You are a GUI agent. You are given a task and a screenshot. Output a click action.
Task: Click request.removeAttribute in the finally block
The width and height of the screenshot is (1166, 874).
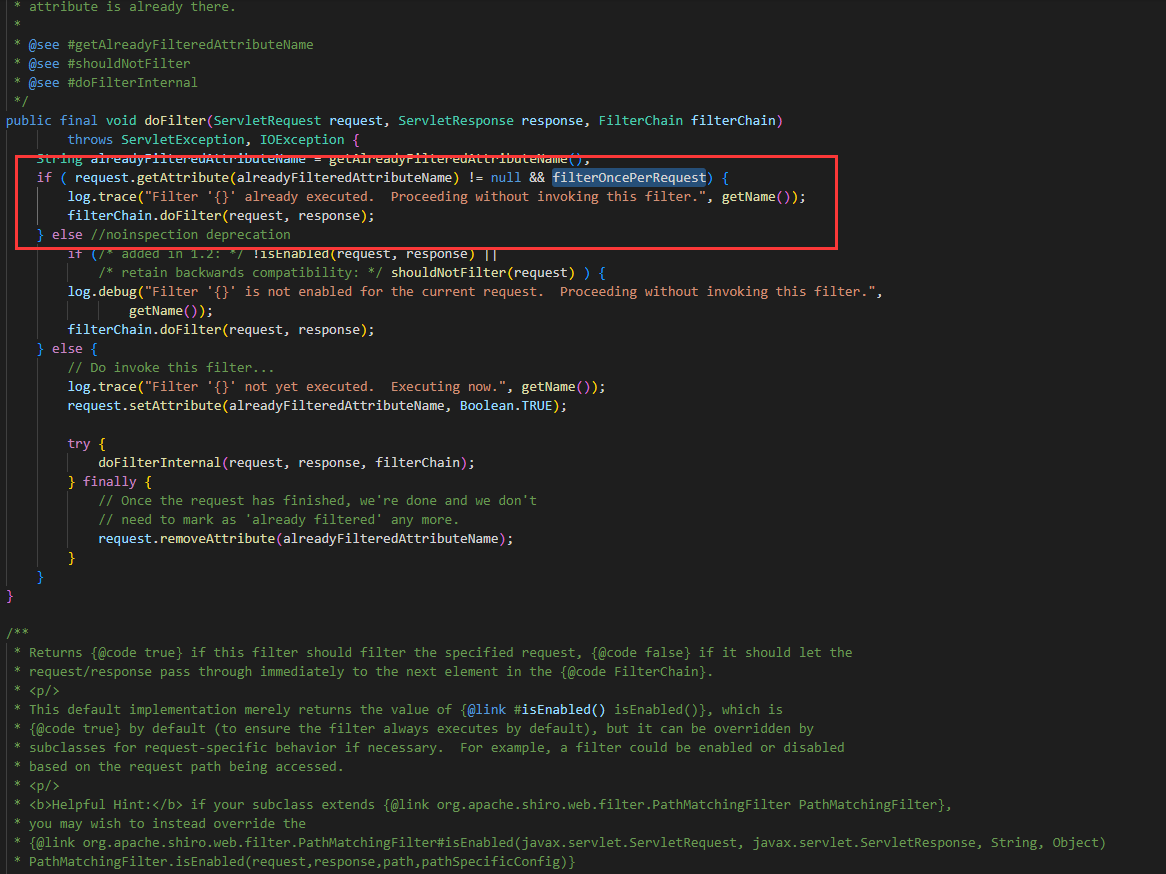pyautogui.click(x=186, y=539)
